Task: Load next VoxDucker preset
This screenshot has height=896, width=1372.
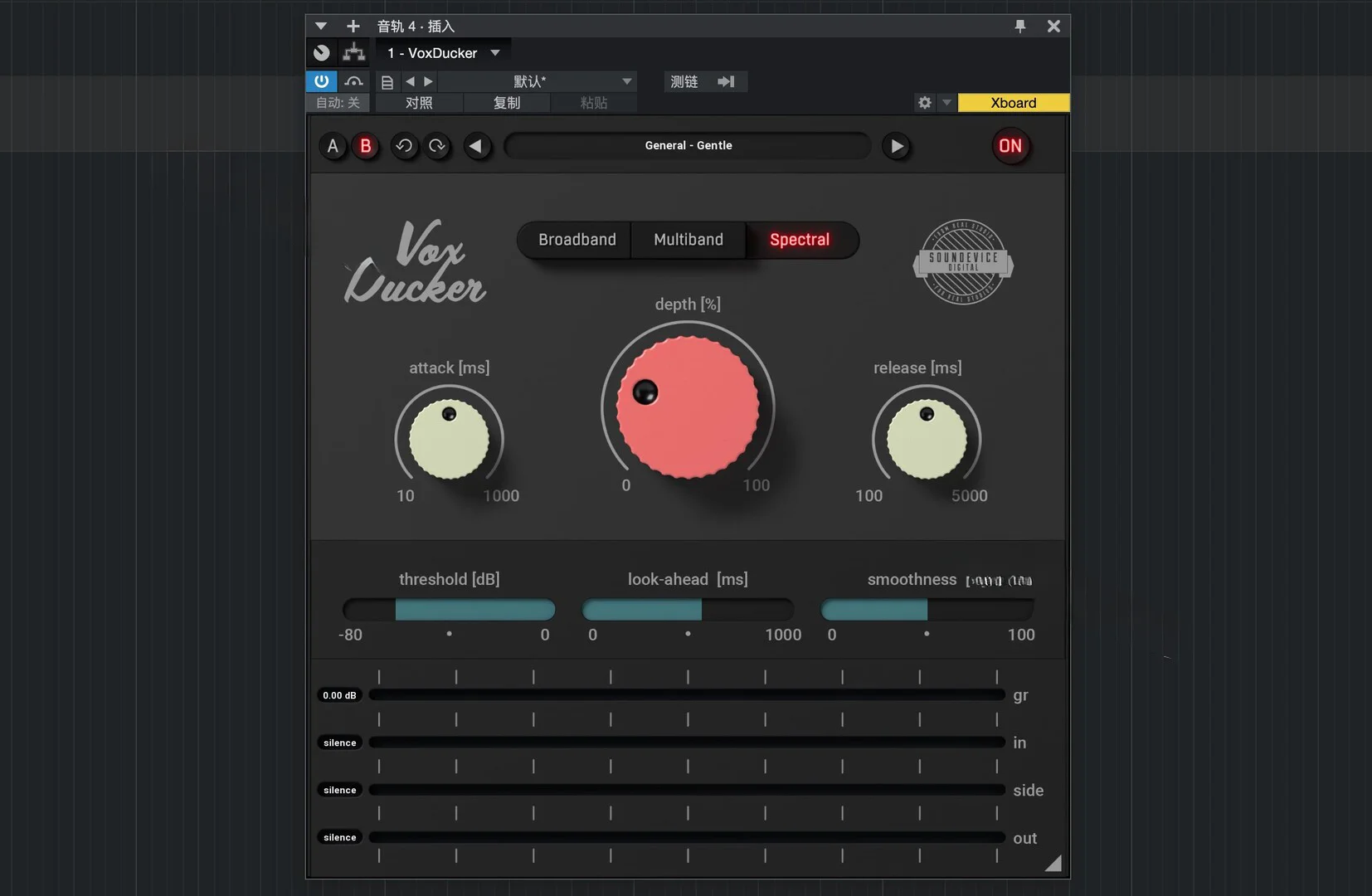Action: [x=897, y=147]
